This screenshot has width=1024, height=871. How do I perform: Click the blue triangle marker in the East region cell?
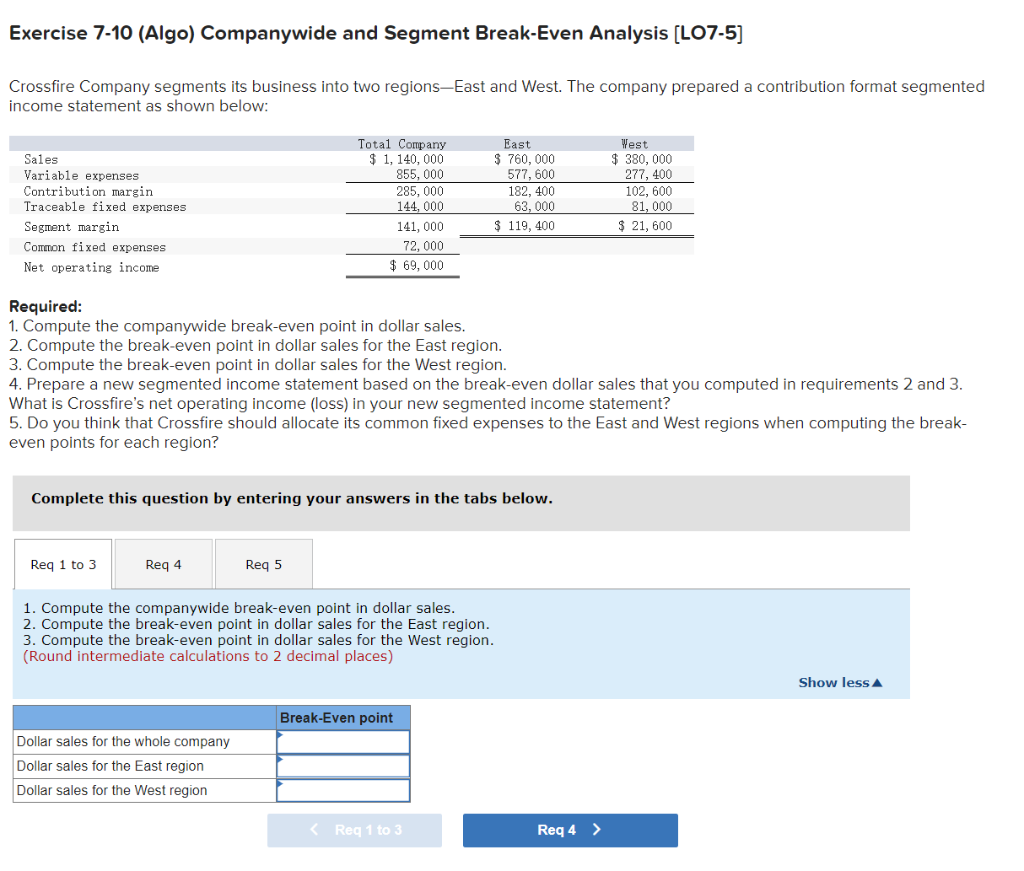[281, 760]
